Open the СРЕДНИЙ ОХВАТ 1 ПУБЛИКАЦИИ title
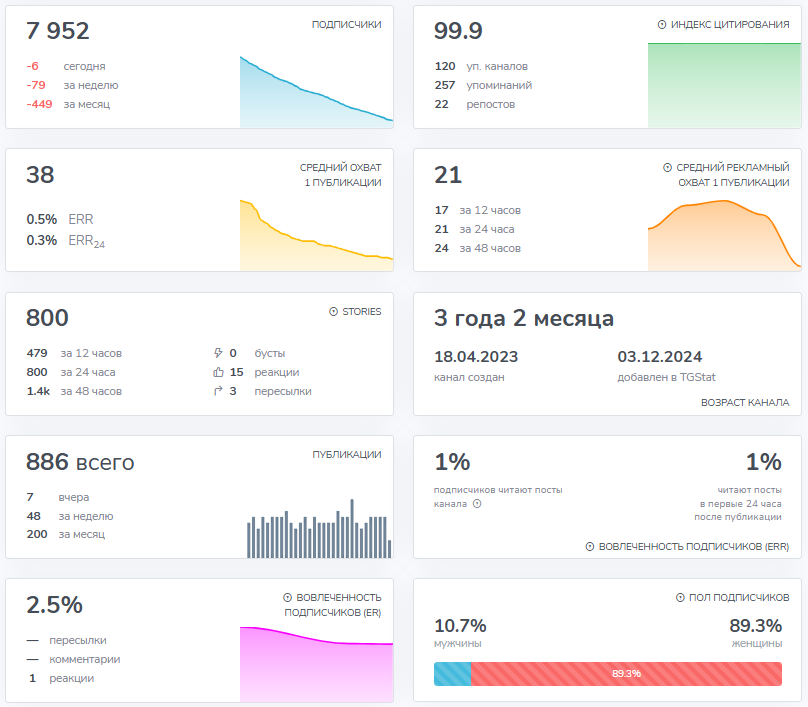808x707 pixels. (x=341, y=175)
